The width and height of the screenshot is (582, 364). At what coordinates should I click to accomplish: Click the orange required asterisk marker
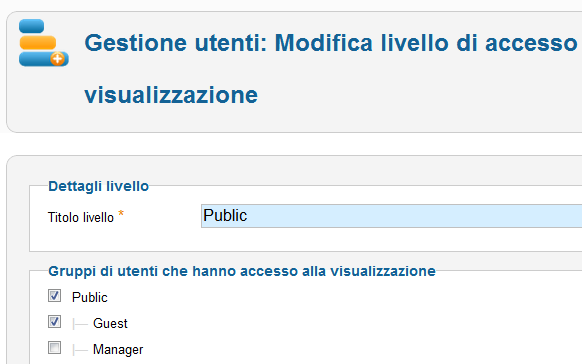click(x=121, y=214)
